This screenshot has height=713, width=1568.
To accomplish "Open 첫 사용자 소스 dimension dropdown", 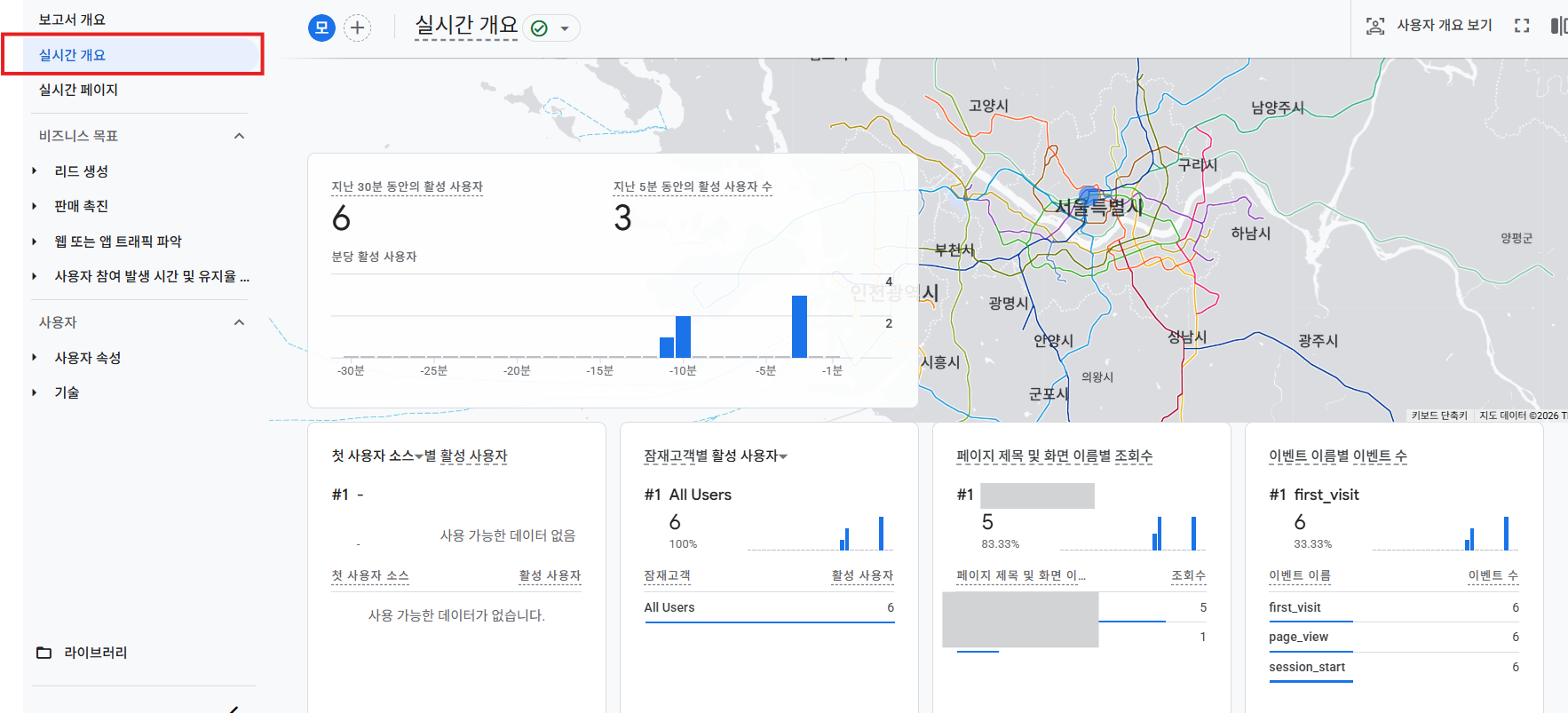I will click(419, 456).
